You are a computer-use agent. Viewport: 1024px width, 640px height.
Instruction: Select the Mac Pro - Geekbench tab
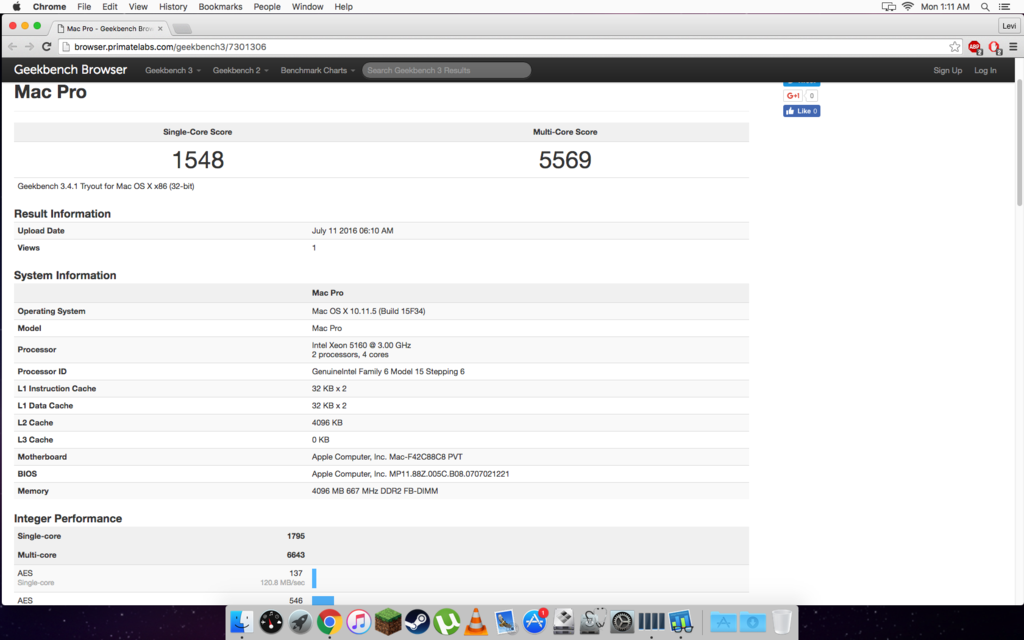(108, 28)
